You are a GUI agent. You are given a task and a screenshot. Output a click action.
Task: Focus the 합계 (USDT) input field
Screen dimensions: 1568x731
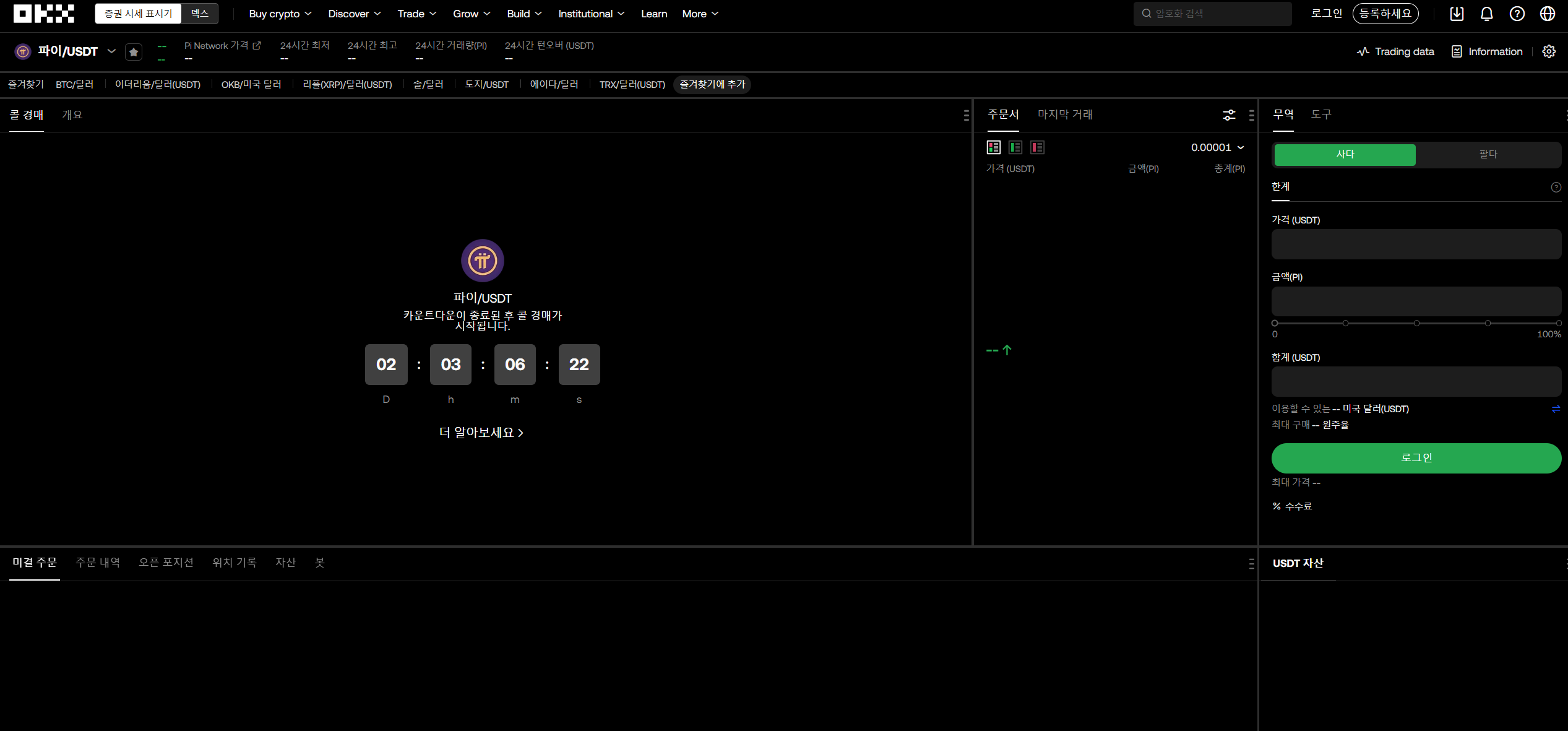(1416, 382)
